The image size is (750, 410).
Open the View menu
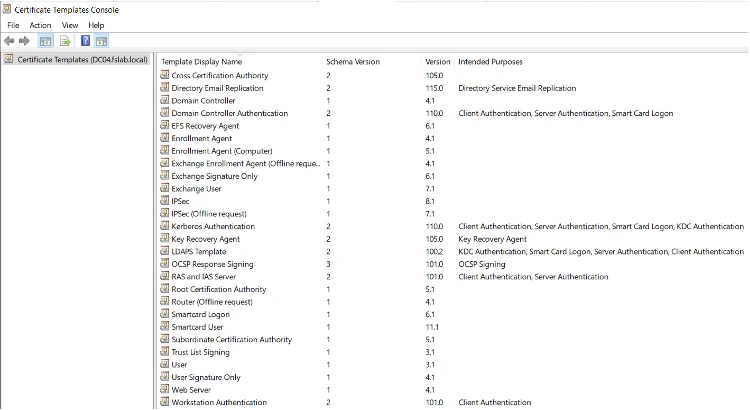click(x=70, y=25)
